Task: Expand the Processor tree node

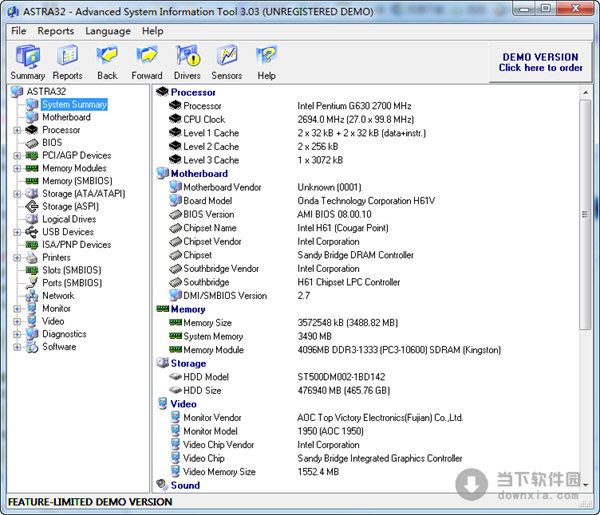Action: click(17, 130)
